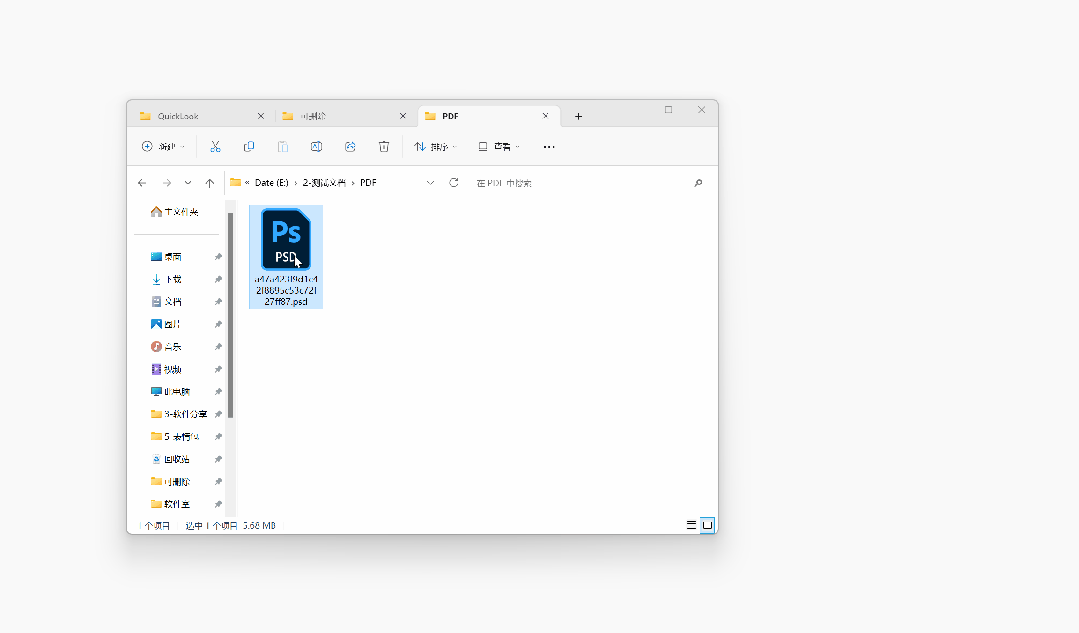The height and width of the screenshot is (633, 1079).
Task: Open Downloads (下载) in sidebar
Action: pos(166,279)
